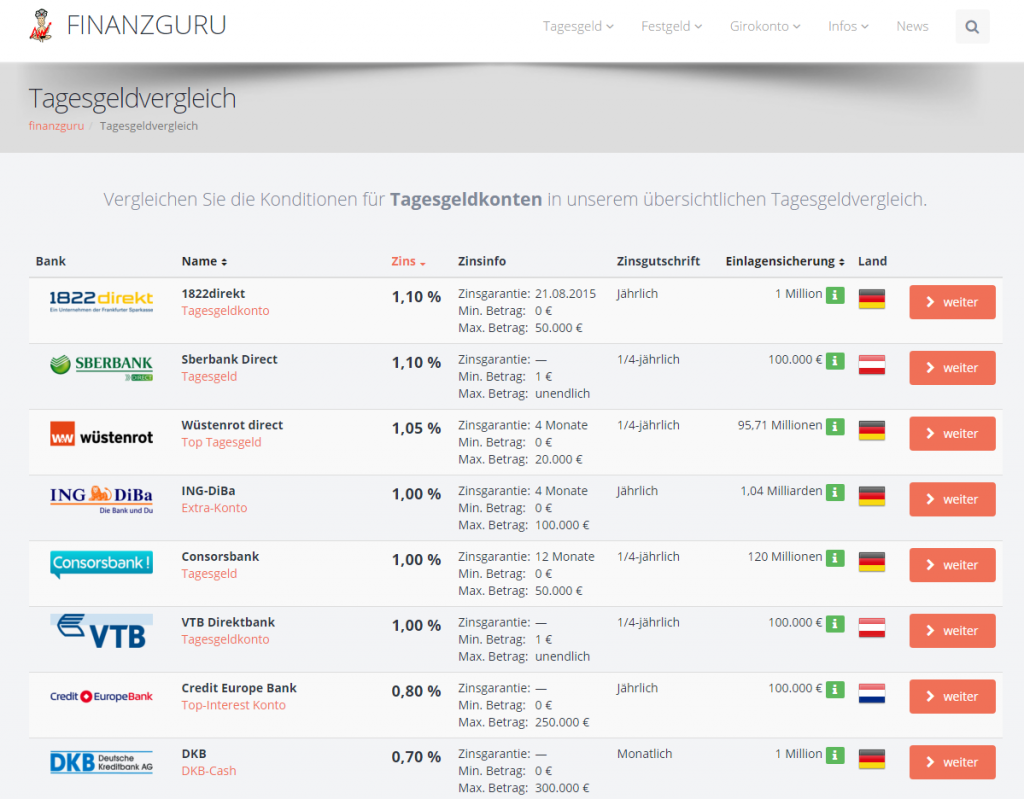
Task: Click the German flag in Wüstenrot row
Action: click(x=872, y=430)
